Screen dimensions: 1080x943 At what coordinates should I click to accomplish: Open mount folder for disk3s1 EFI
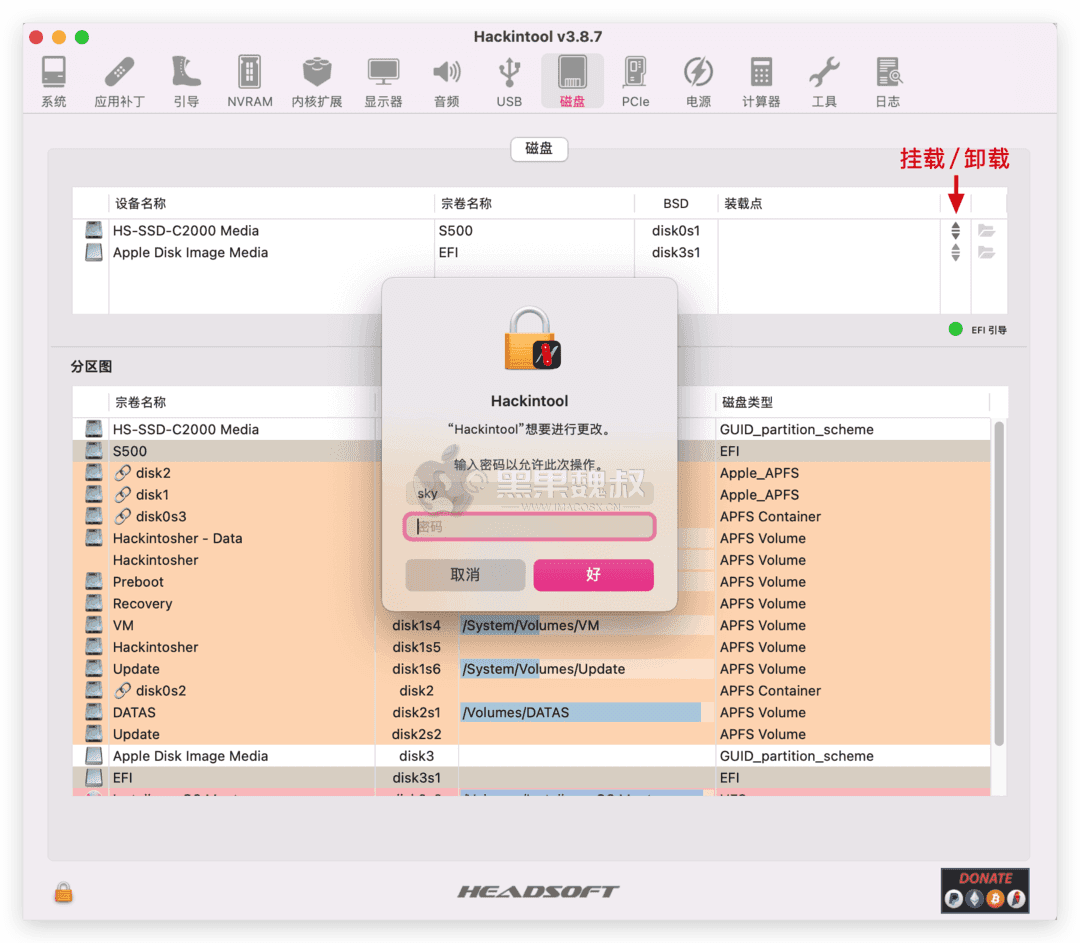[x=987, y=252]
